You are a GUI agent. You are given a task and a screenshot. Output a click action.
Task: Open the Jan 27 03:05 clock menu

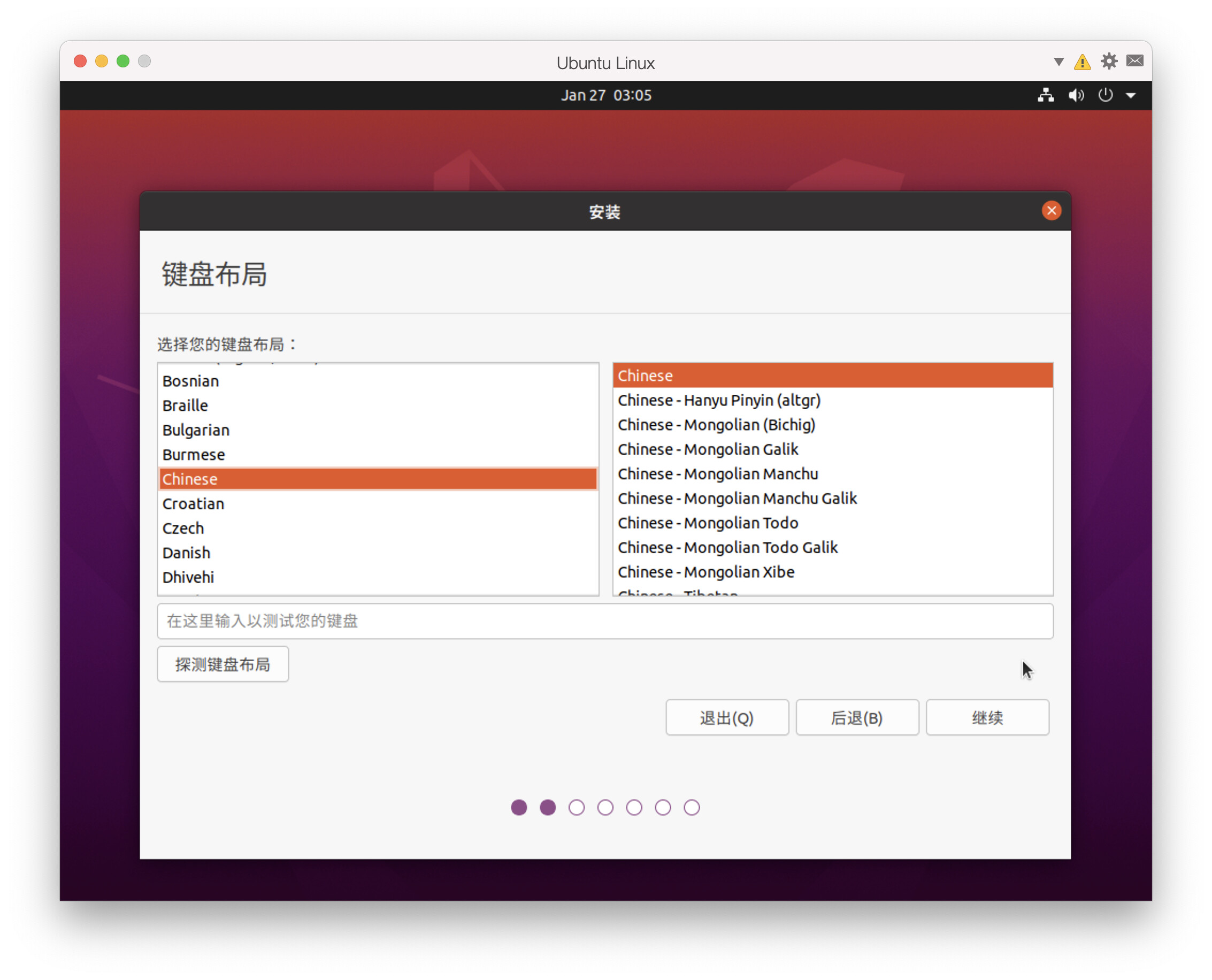coord(605,95)
